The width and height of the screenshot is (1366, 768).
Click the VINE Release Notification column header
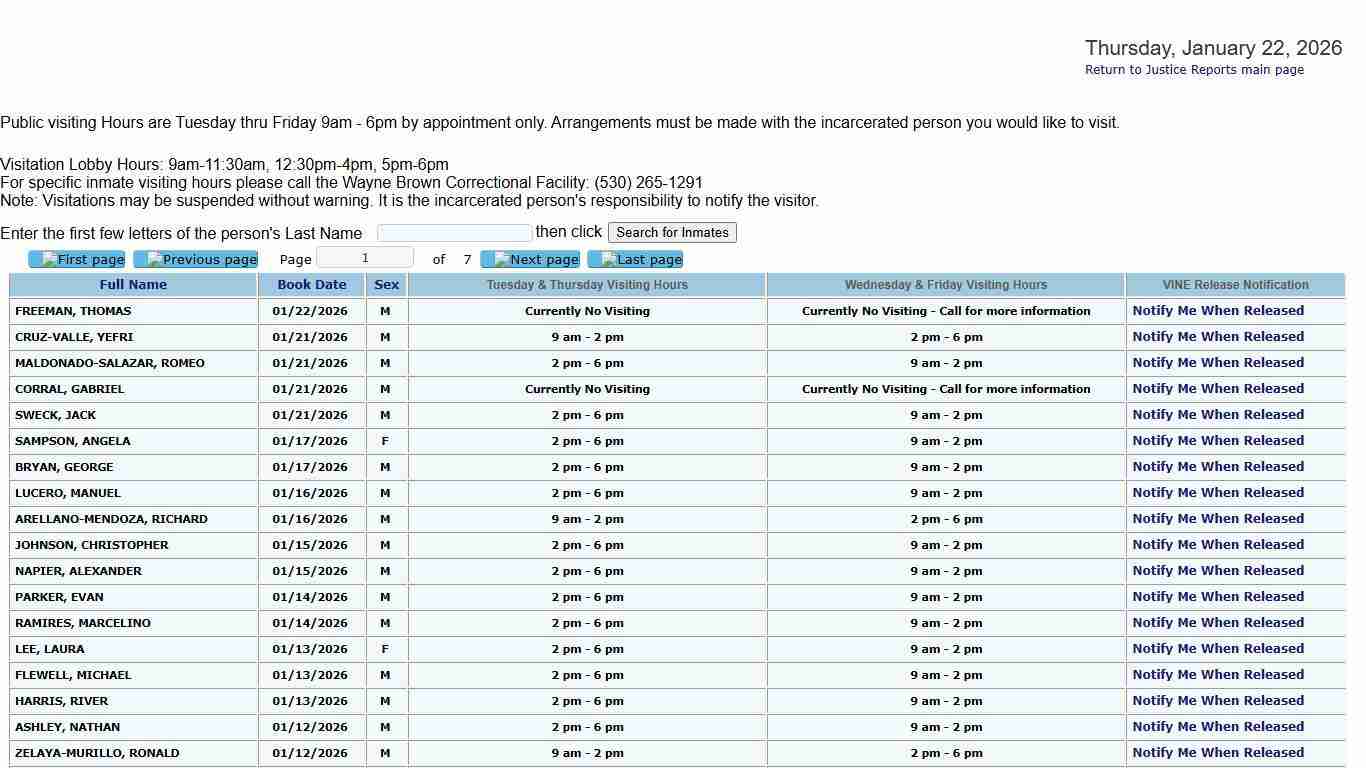click(x=1235, y=285)
